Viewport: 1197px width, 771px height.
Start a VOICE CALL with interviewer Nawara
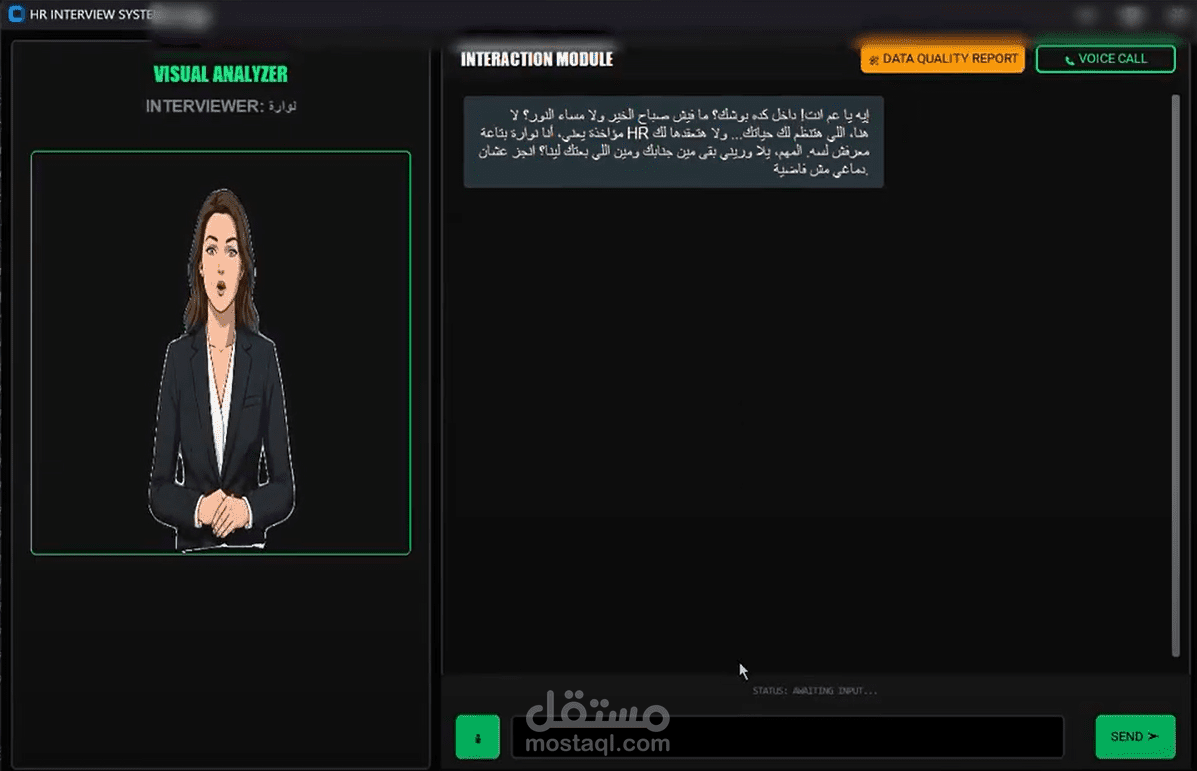[x=1105, y=59]
